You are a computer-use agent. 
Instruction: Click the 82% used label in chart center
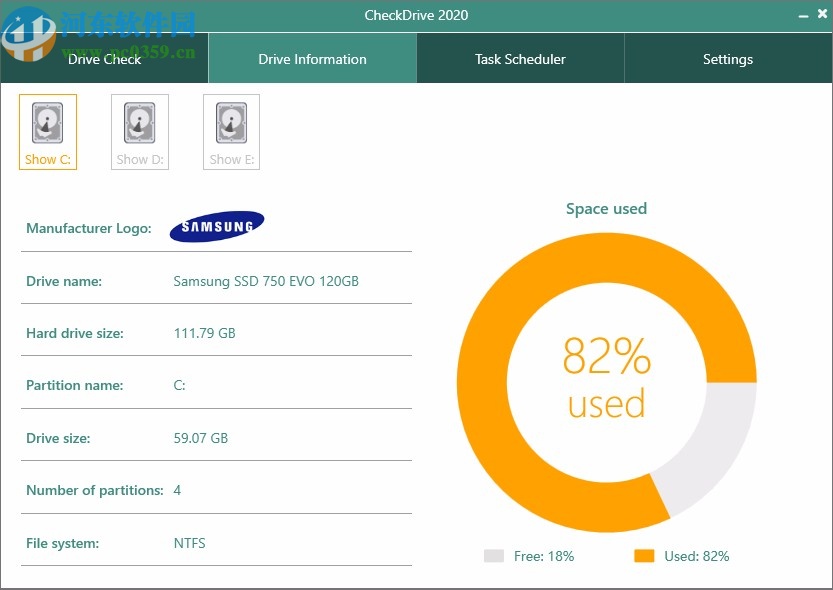pyautogui.click(x=607, y=384)
